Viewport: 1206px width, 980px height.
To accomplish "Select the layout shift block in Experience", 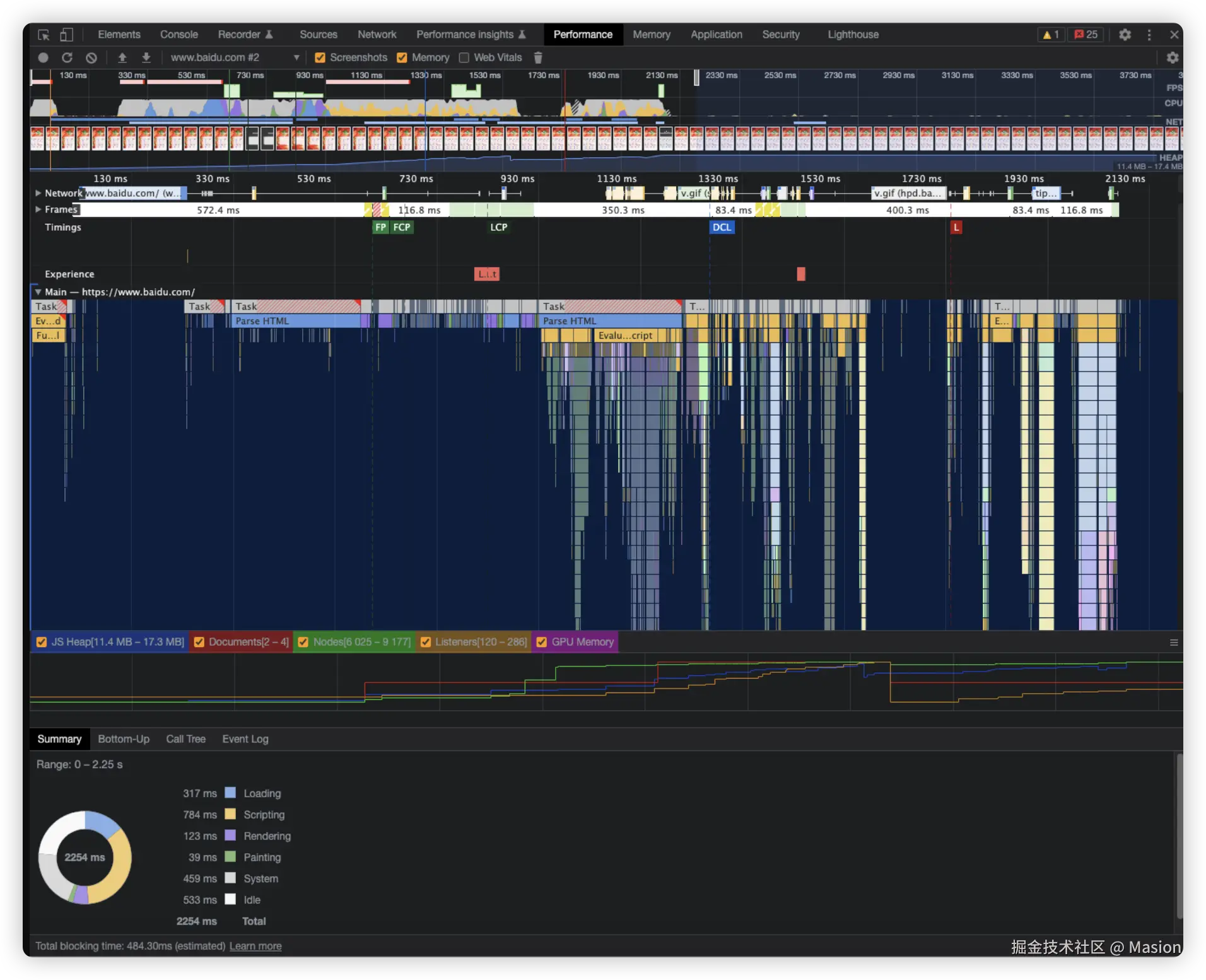I will [487, 274].
